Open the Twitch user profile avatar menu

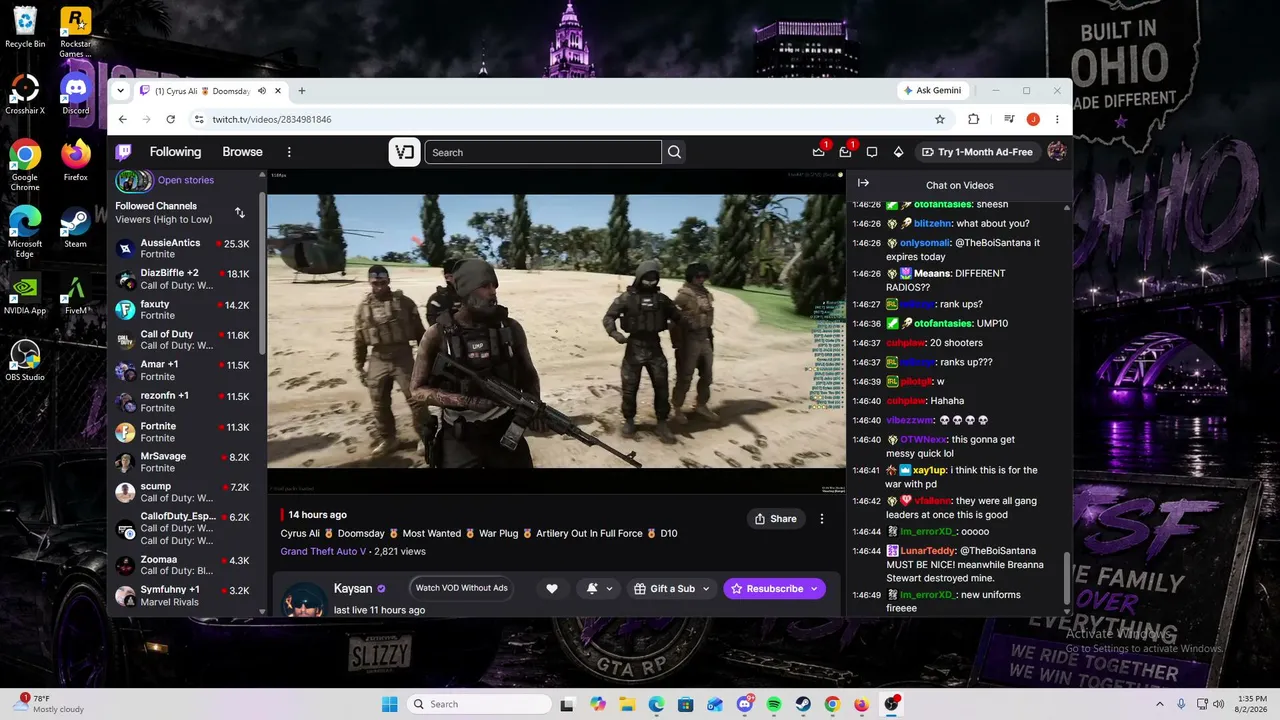coord(1056,152)
